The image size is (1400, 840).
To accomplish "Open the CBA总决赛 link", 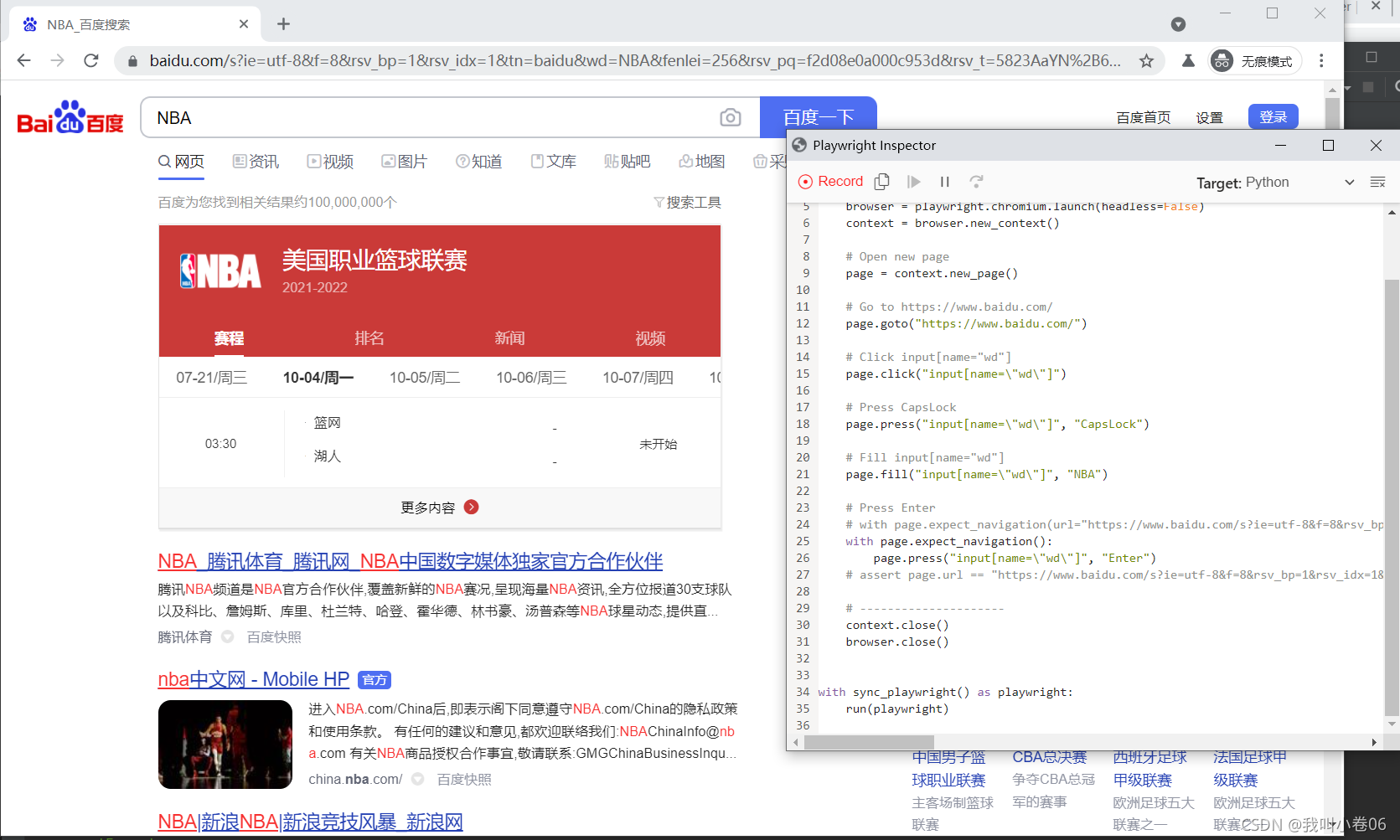I will 1049,757.
